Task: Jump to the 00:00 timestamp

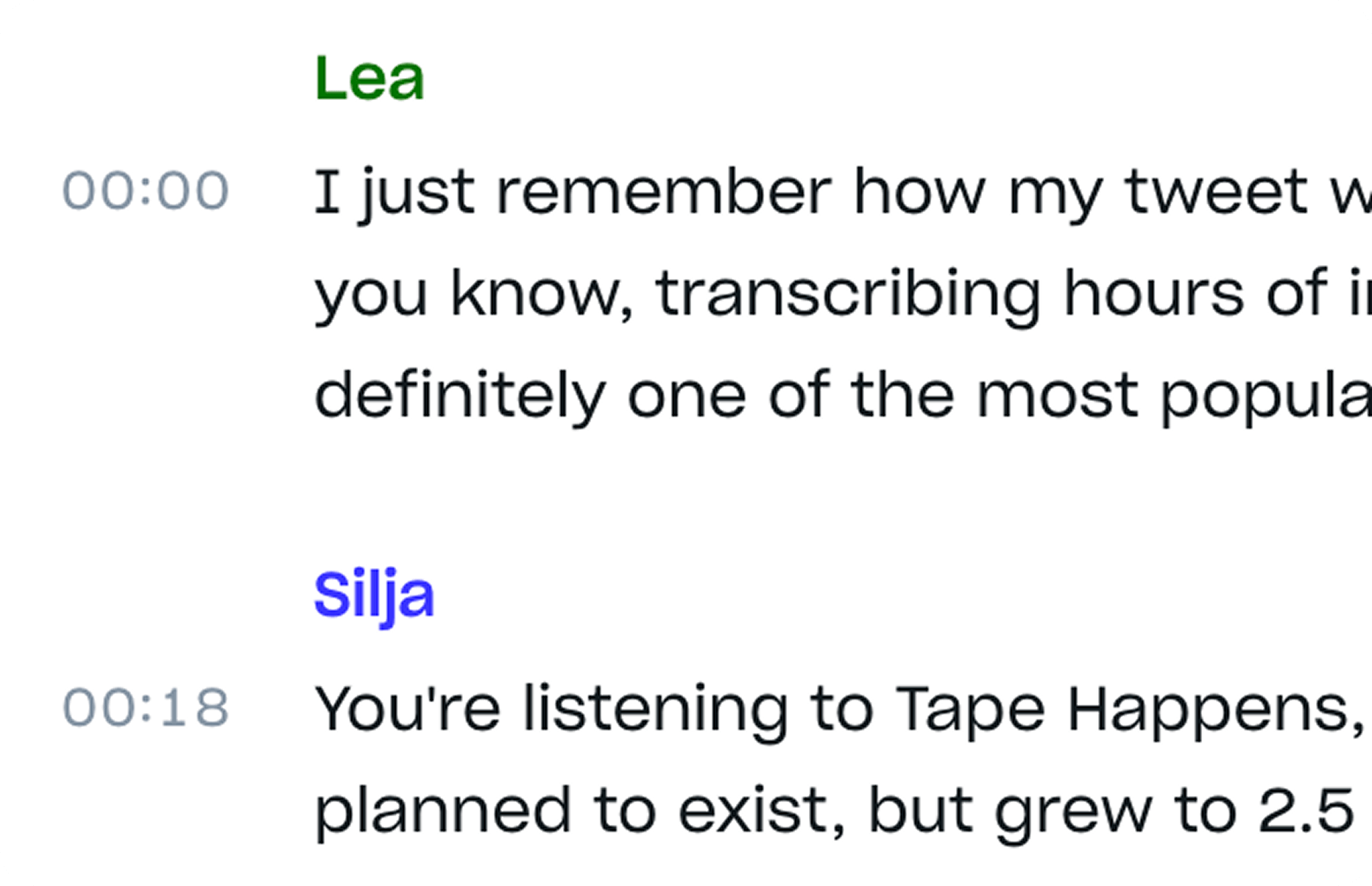Action: (146, 191)
